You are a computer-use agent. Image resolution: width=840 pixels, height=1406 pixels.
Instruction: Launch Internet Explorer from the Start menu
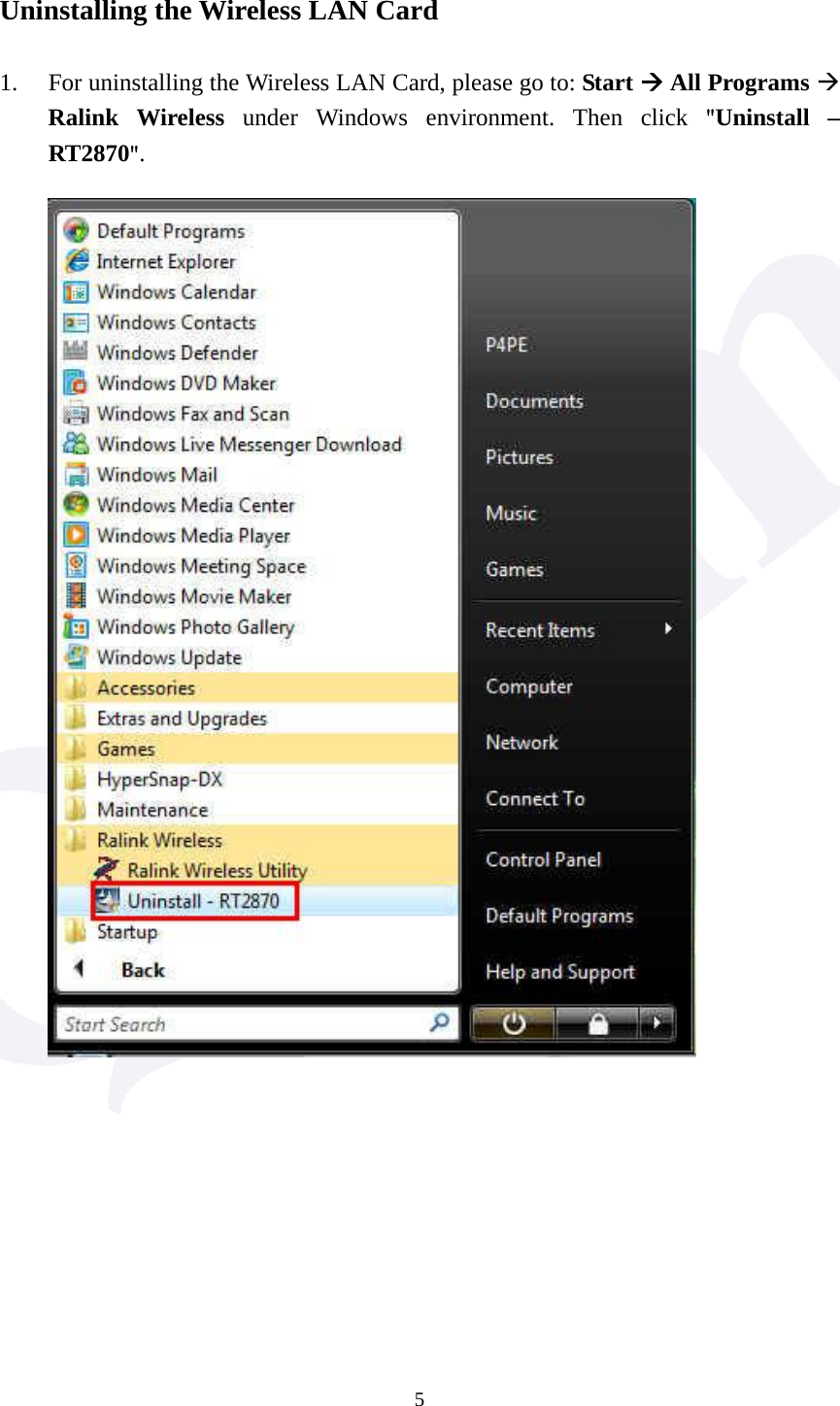(165, 260)
